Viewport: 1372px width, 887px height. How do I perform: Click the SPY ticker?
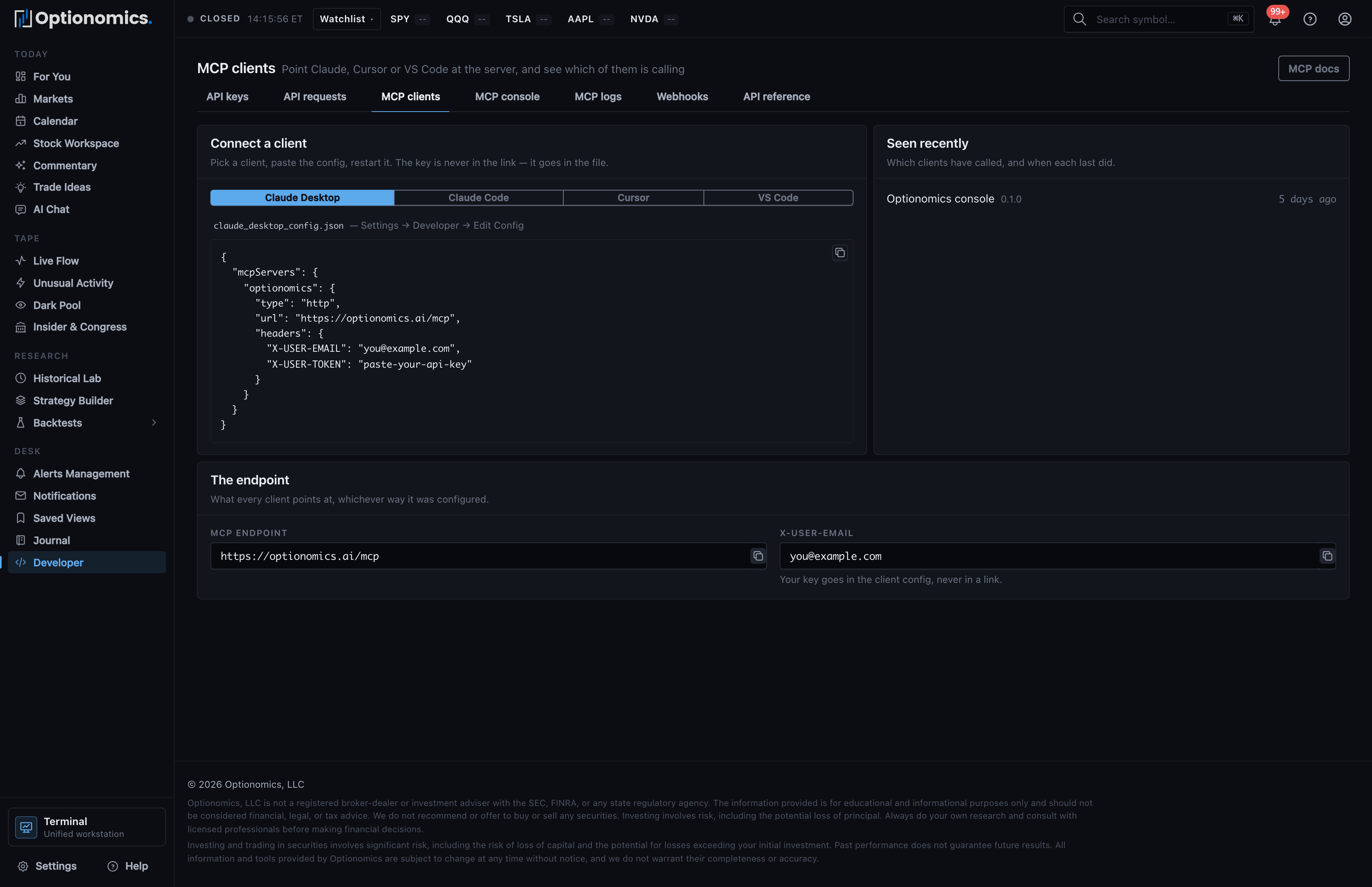(409, 19)
